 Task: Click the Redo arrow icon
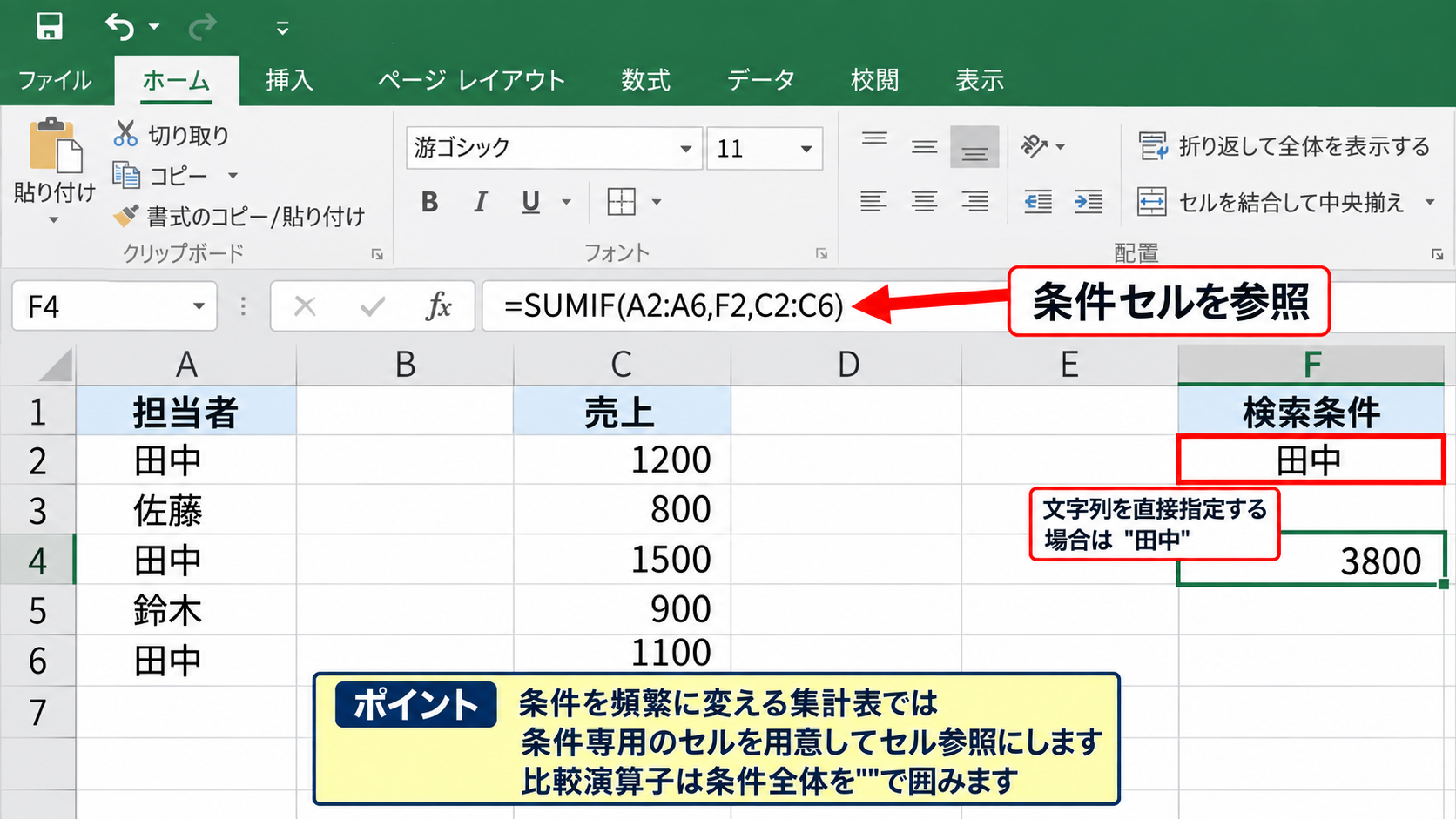coord(202,27)
